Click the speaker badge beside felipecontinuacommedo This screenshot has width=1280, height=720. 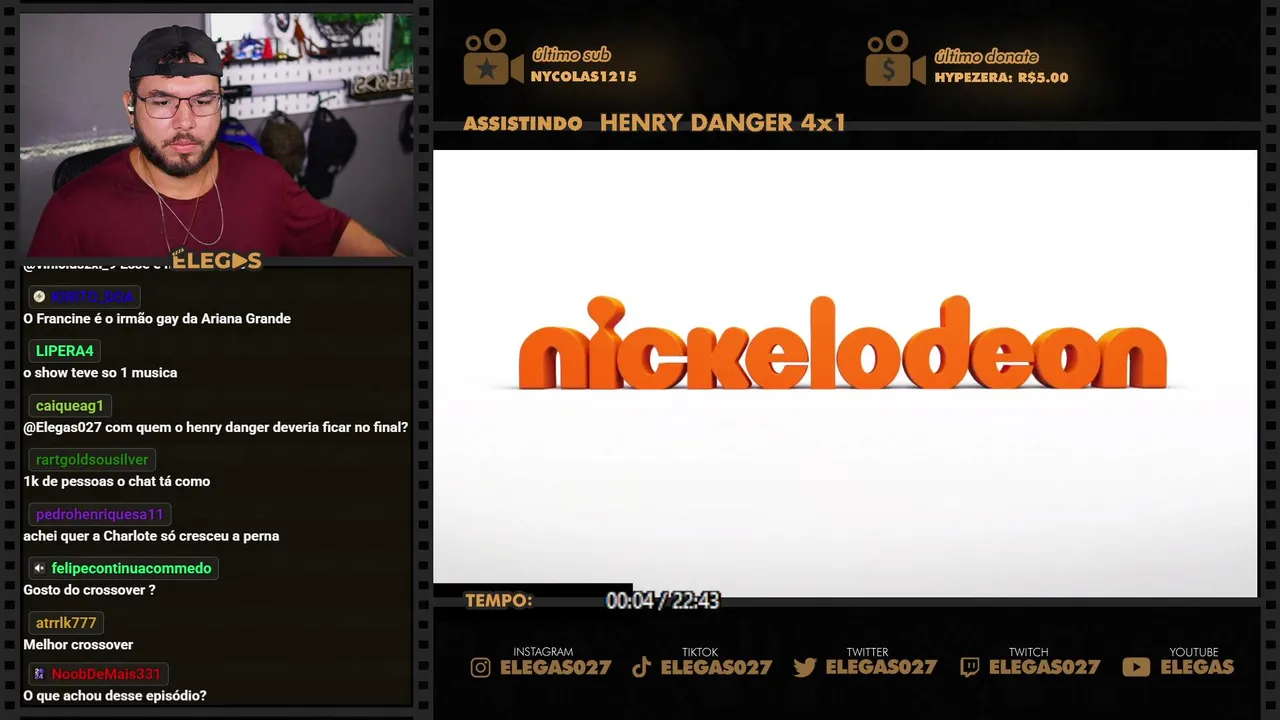coord(39,568)
